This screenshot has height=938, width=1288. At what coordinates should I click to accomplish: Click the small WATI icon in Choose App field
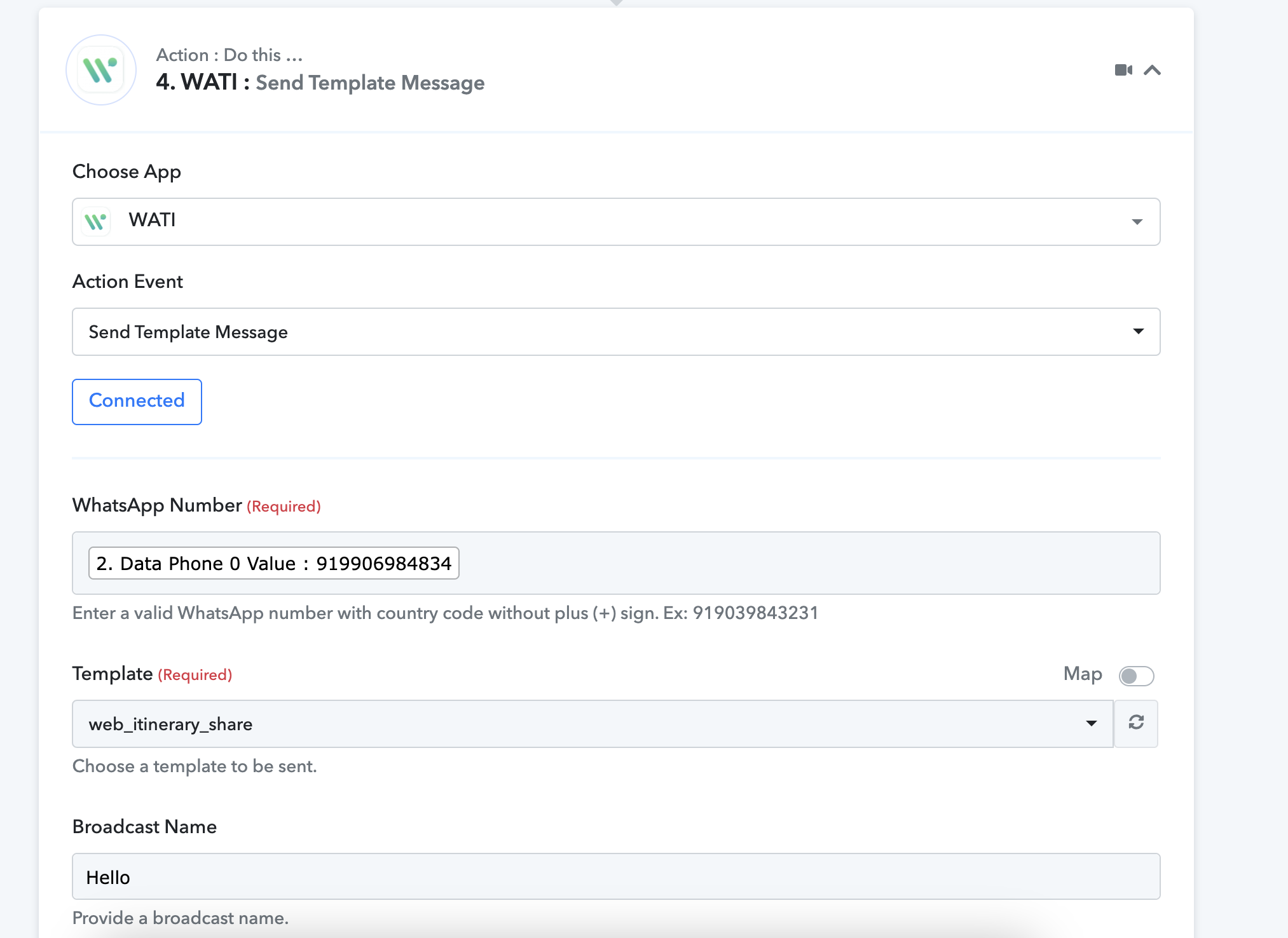click(96, 222)
